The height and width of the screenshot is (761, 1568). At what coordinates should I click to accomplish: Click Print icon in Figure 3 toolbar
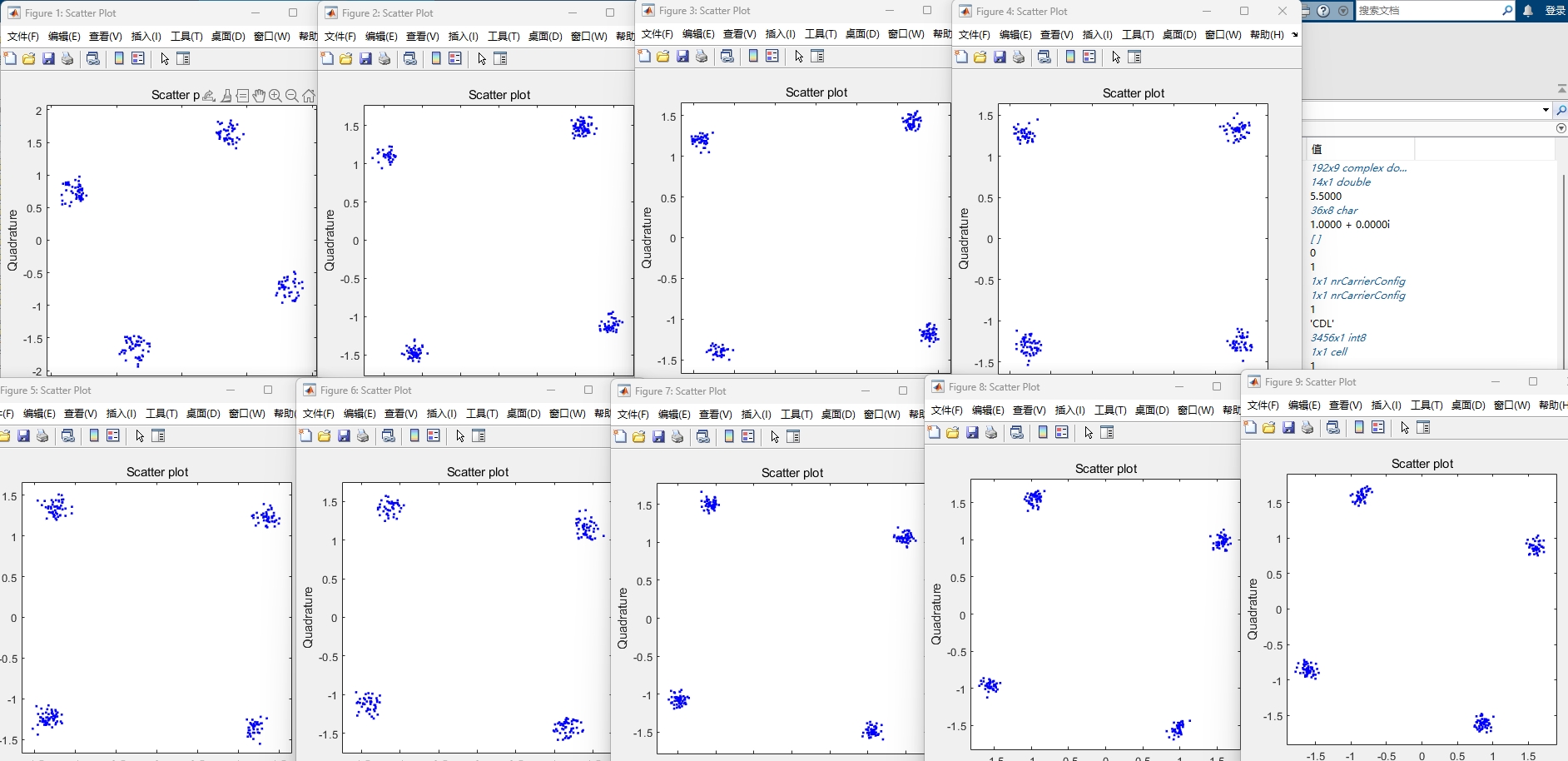(x=702, y=57)
